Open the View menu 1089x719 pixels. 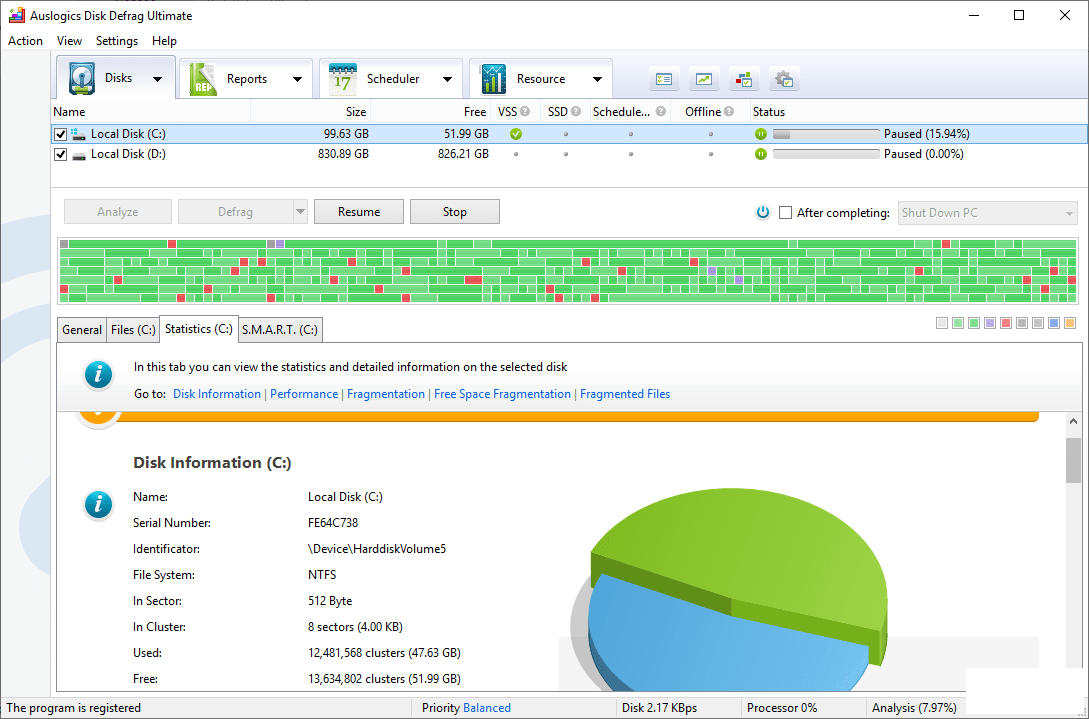point(69,41)
